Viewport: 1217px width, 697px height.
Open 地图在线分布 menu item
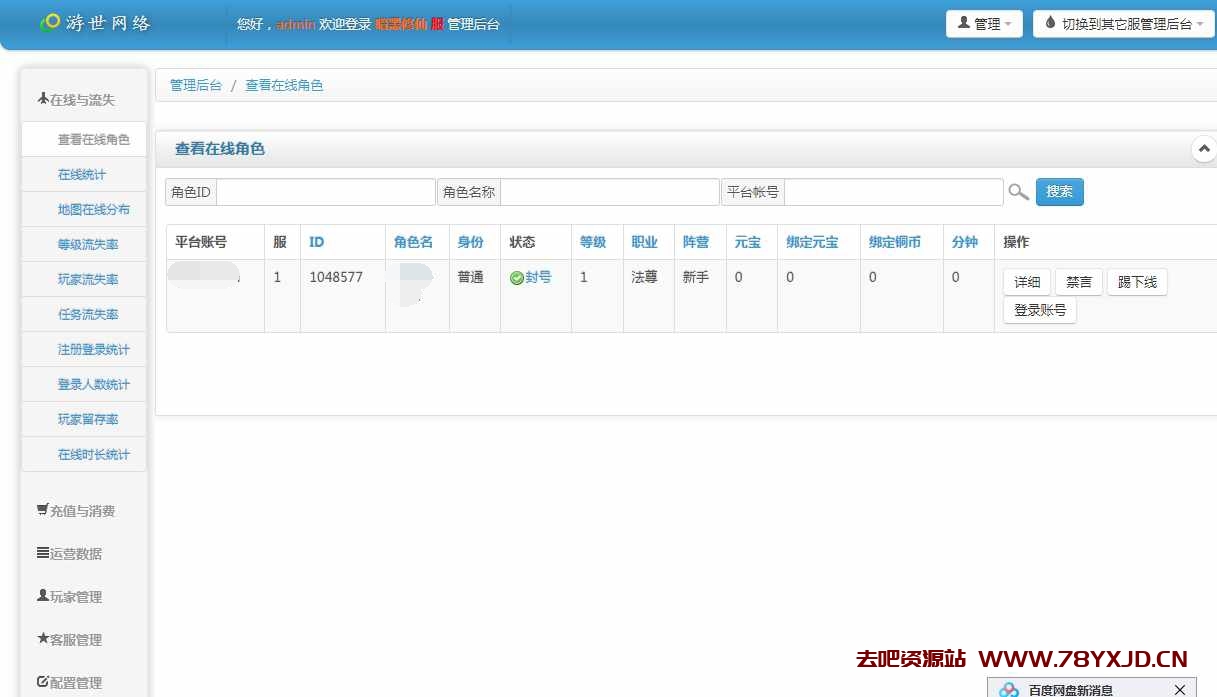tap(93, 210)
